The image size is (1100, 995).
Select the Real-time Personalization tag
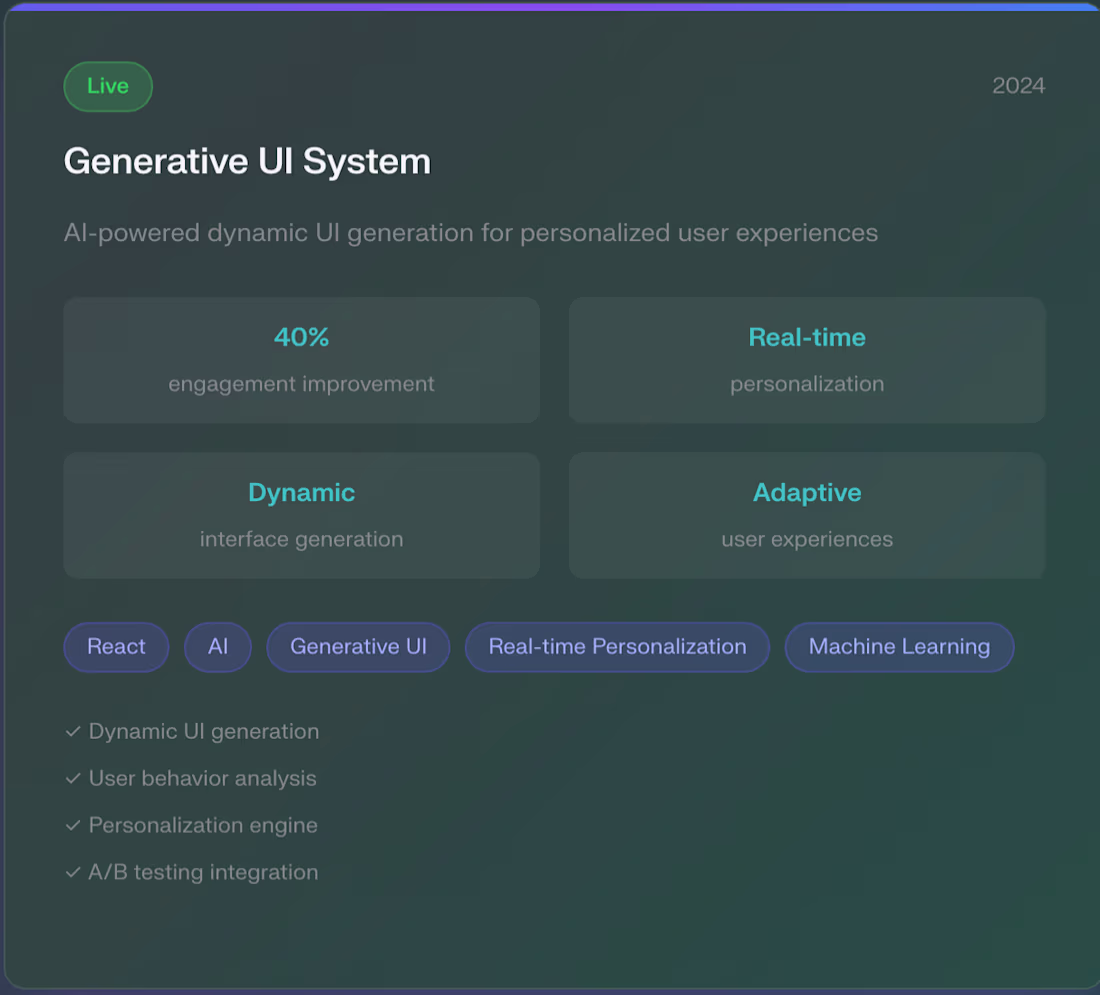point(616,647)
